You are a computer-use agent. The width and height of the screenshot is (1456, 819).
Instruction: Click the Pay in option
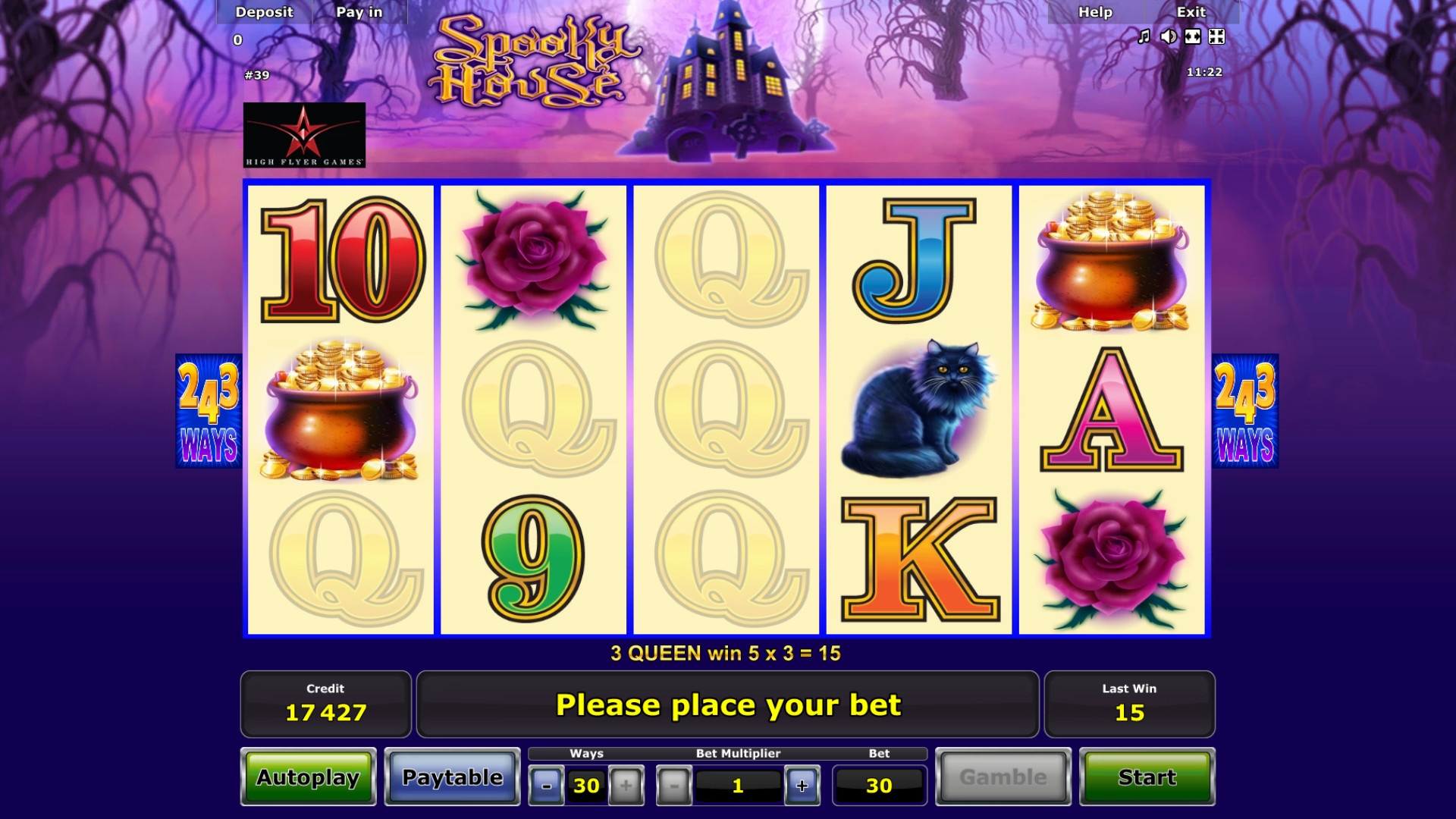(x=359, y=12)
